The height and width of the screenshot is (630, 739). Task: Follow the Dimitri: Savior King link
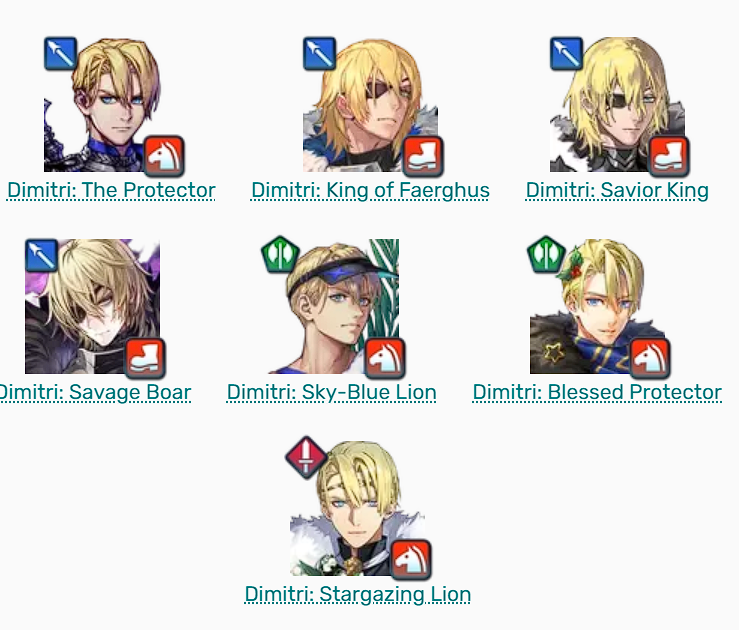point(617,190)
